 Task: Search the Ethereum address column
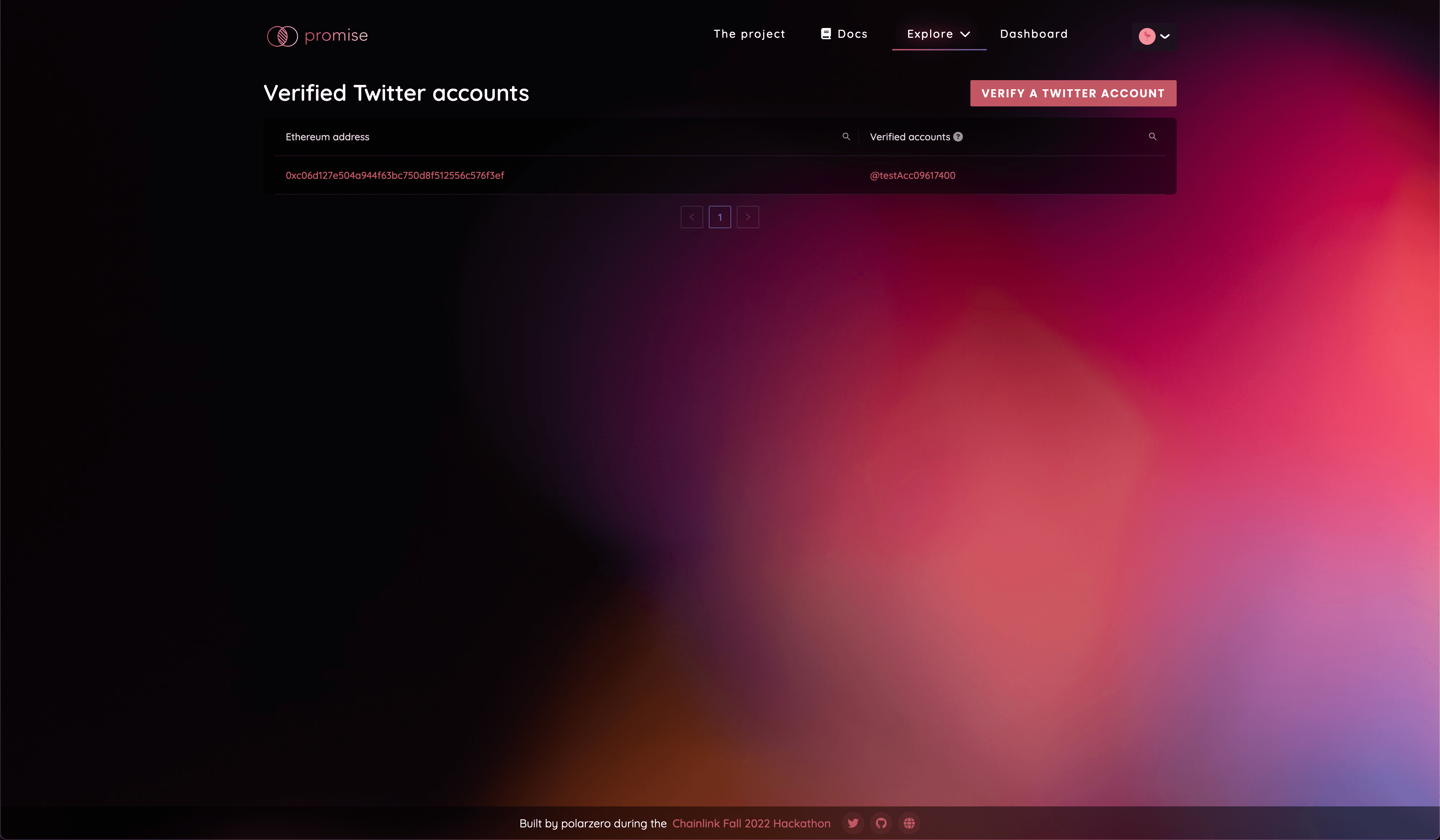(x=846, y=136)
